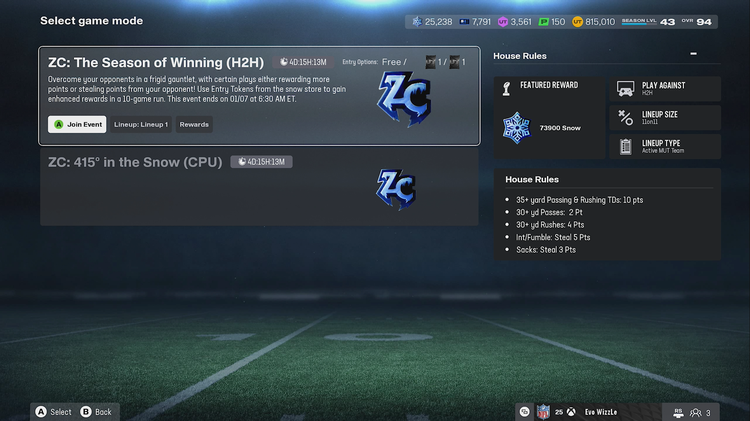Click the Lineup Type clipboard icon
The width and height of the screenshot is (750, 421).
tap(625, 146)
